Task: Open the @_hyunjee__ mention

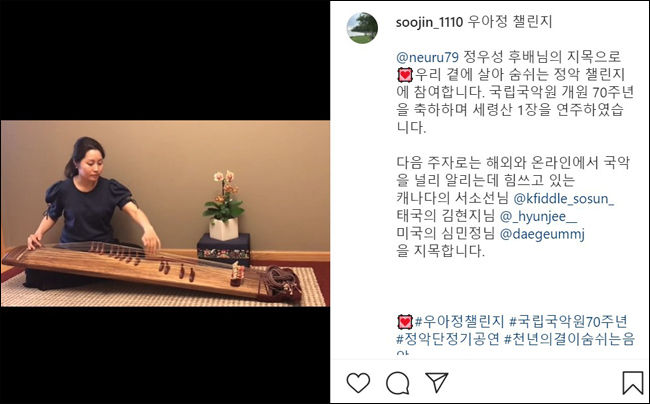Action: (x=538, y=216)
